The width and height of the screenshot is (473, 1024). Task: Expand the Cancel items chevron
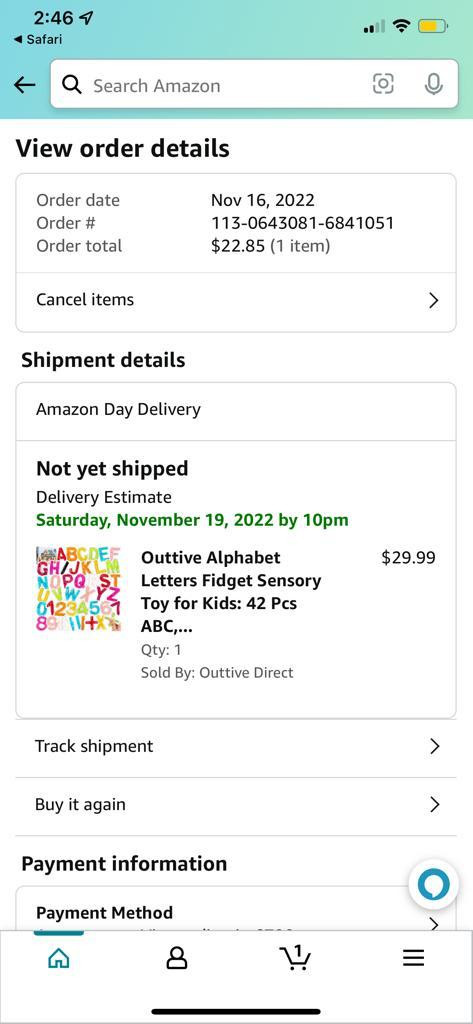(433, 300)
